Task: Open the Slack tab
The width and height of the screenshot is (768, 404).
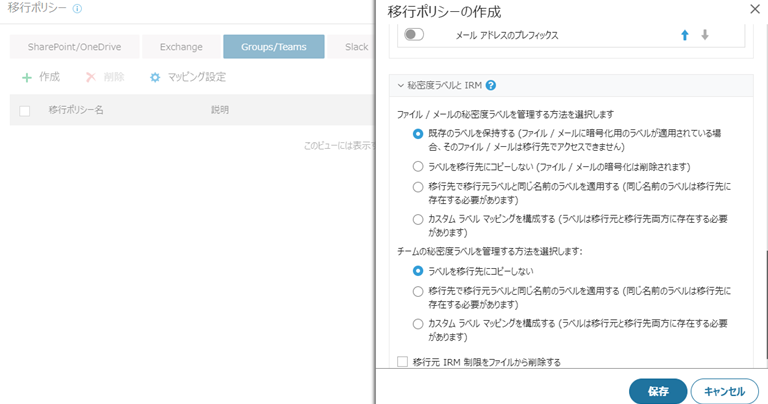Action: (351, 47)
